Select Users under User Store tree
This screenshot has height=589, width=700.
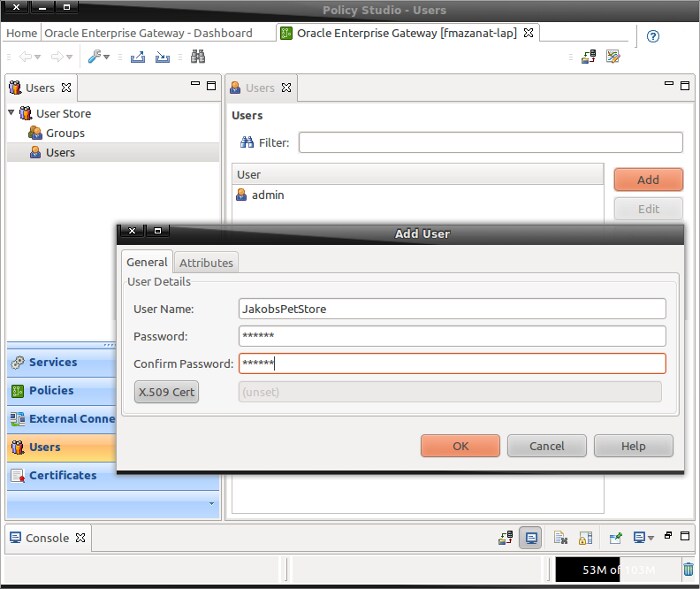[x=60, y=152]
